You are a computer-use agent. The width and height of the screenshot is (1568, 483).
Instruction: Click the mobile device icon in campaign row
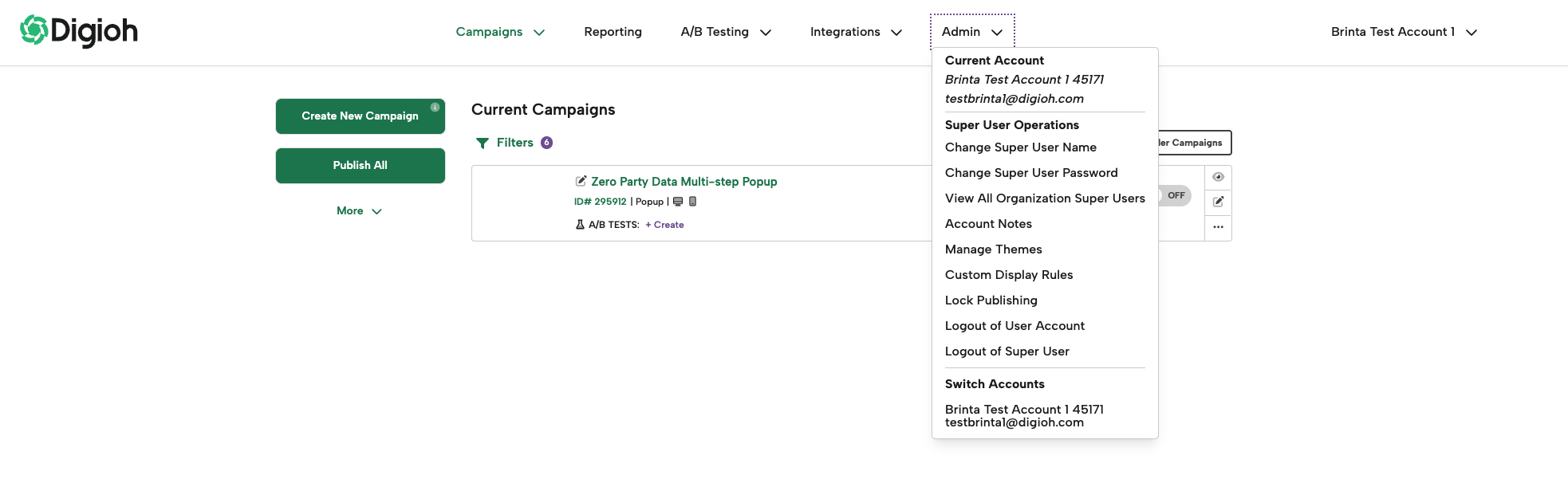point(692,202)
